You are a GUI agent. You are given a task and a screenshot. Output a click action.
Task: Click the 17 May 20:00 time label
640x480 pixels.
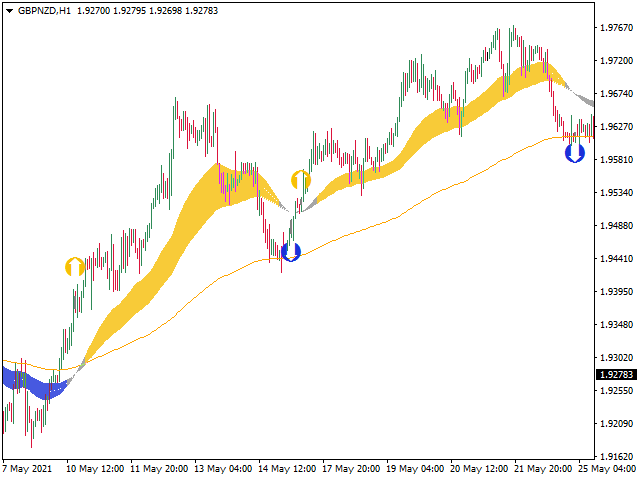tap(351, 468)
